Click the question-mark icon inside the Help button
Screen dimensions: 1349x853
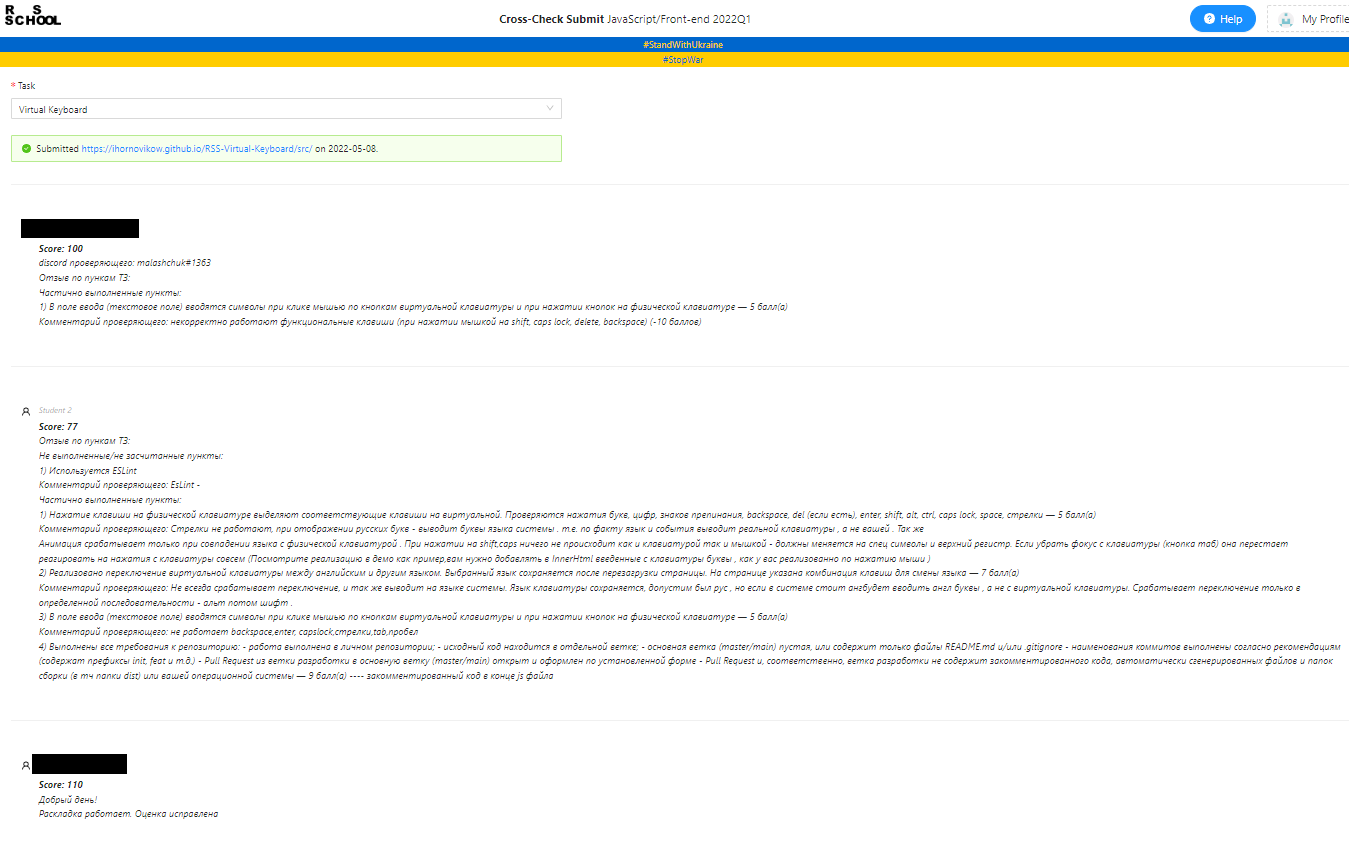point(1209,18)
